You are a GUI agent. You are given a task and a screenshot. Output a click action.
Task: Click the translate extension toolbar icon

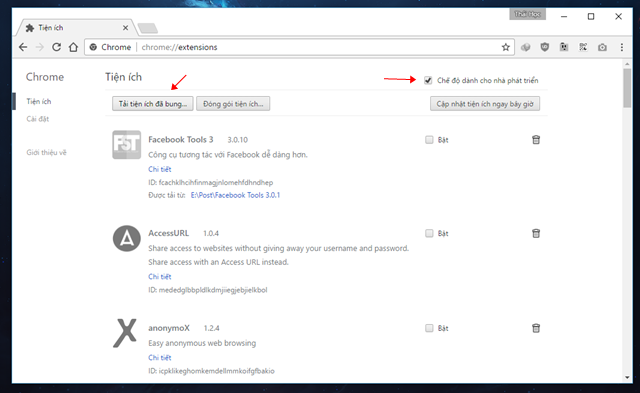tap(564, 47)
